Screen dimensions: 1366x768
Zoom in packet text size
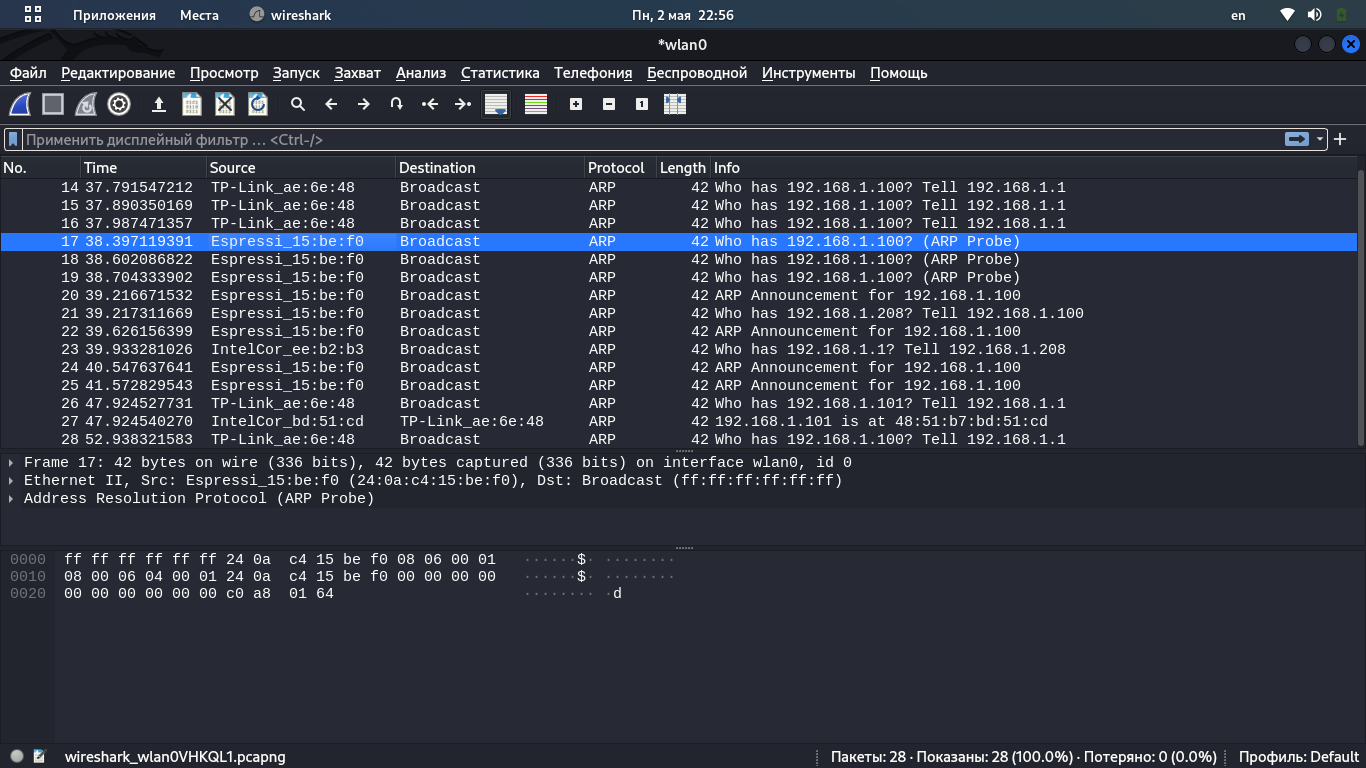click(576, 104)
